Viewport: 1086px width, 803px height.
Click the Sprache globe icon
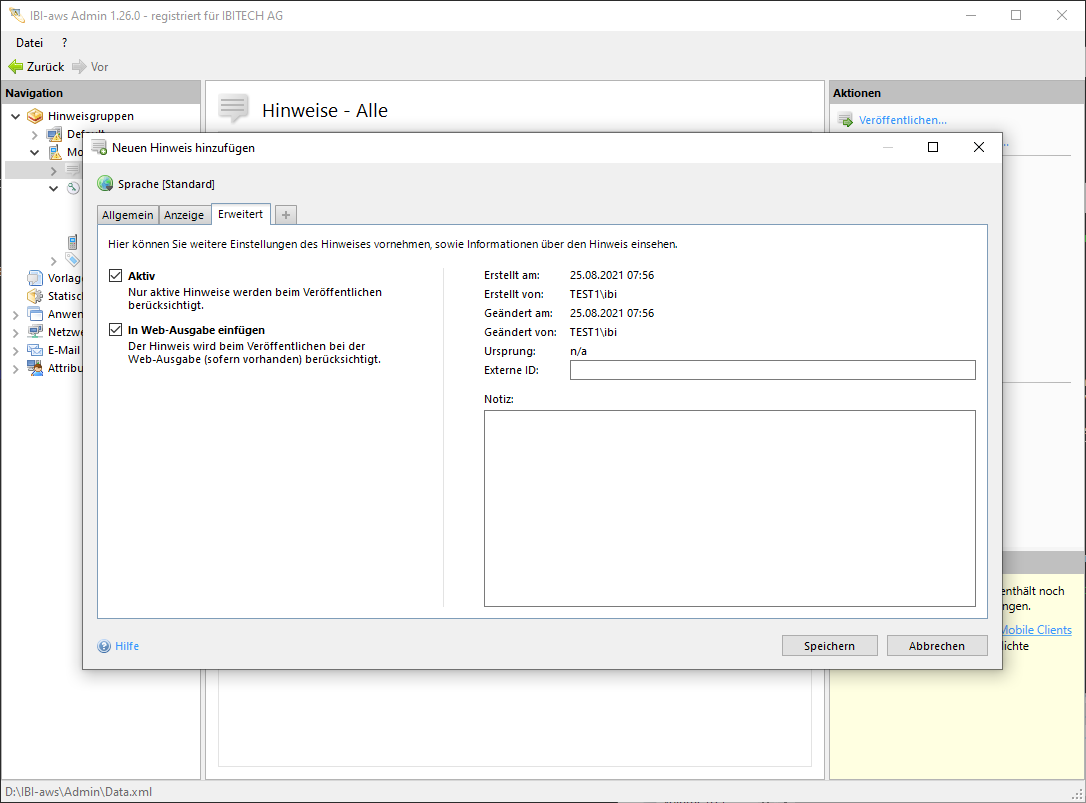pos(105,184)
